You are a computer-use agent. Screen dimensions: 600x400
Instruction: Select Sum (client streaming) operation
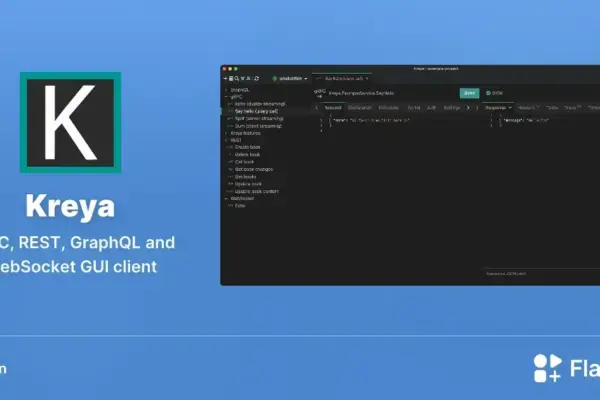point(258,126)
